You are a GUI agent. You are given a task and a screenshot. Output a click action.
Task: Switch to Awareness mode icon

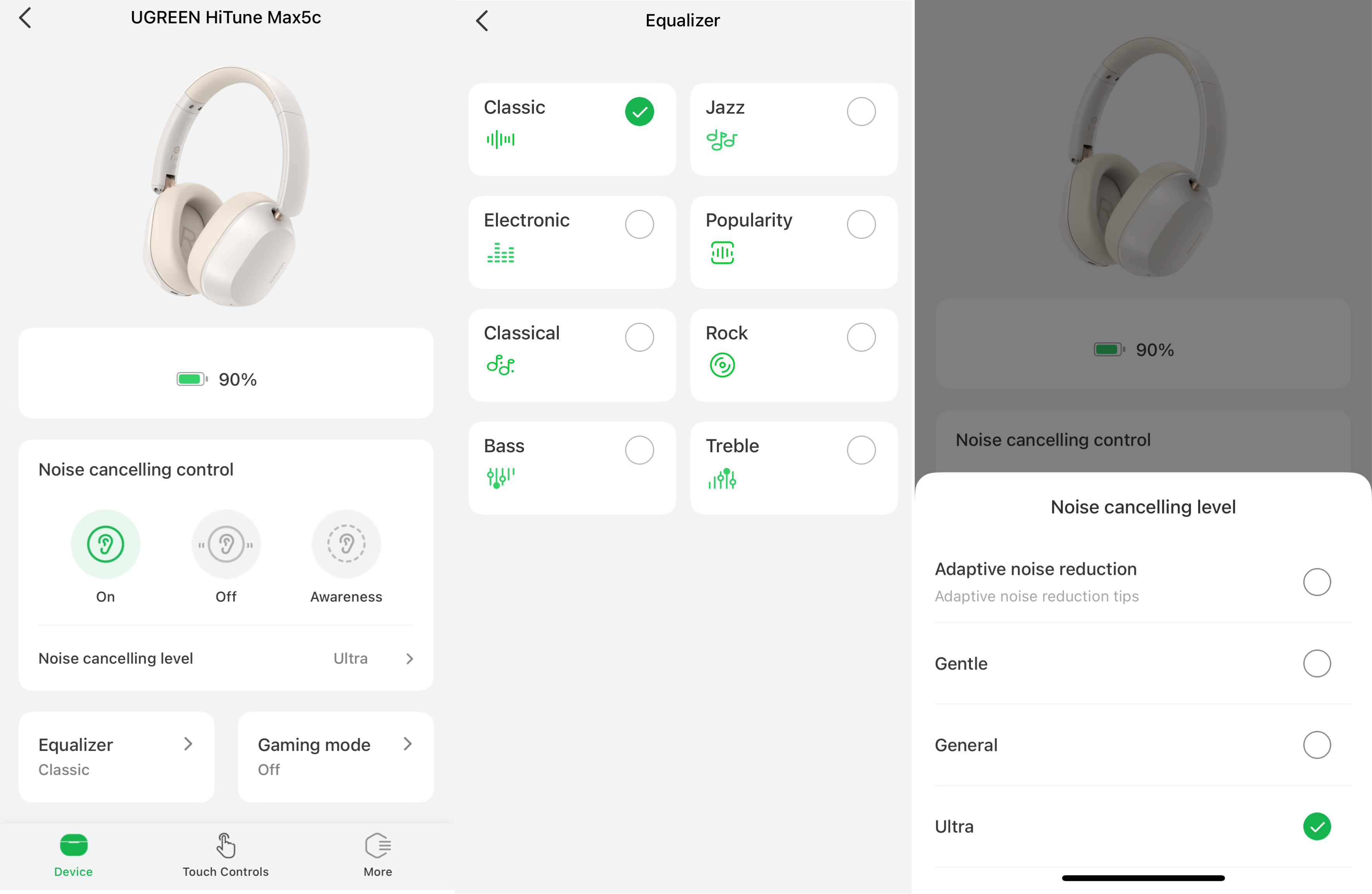click(346, 544)
